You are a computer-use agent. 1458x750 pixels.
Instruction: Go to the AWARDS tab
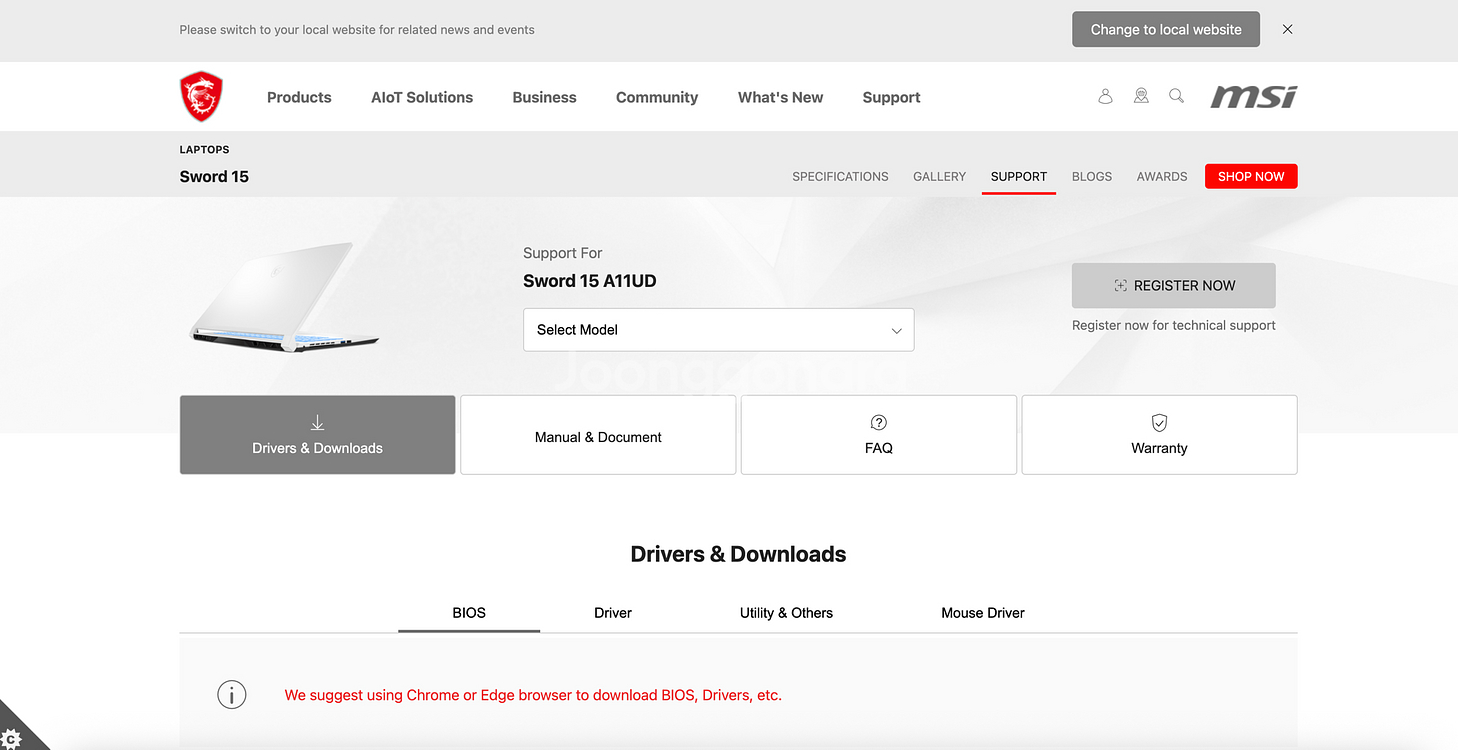1162,177
